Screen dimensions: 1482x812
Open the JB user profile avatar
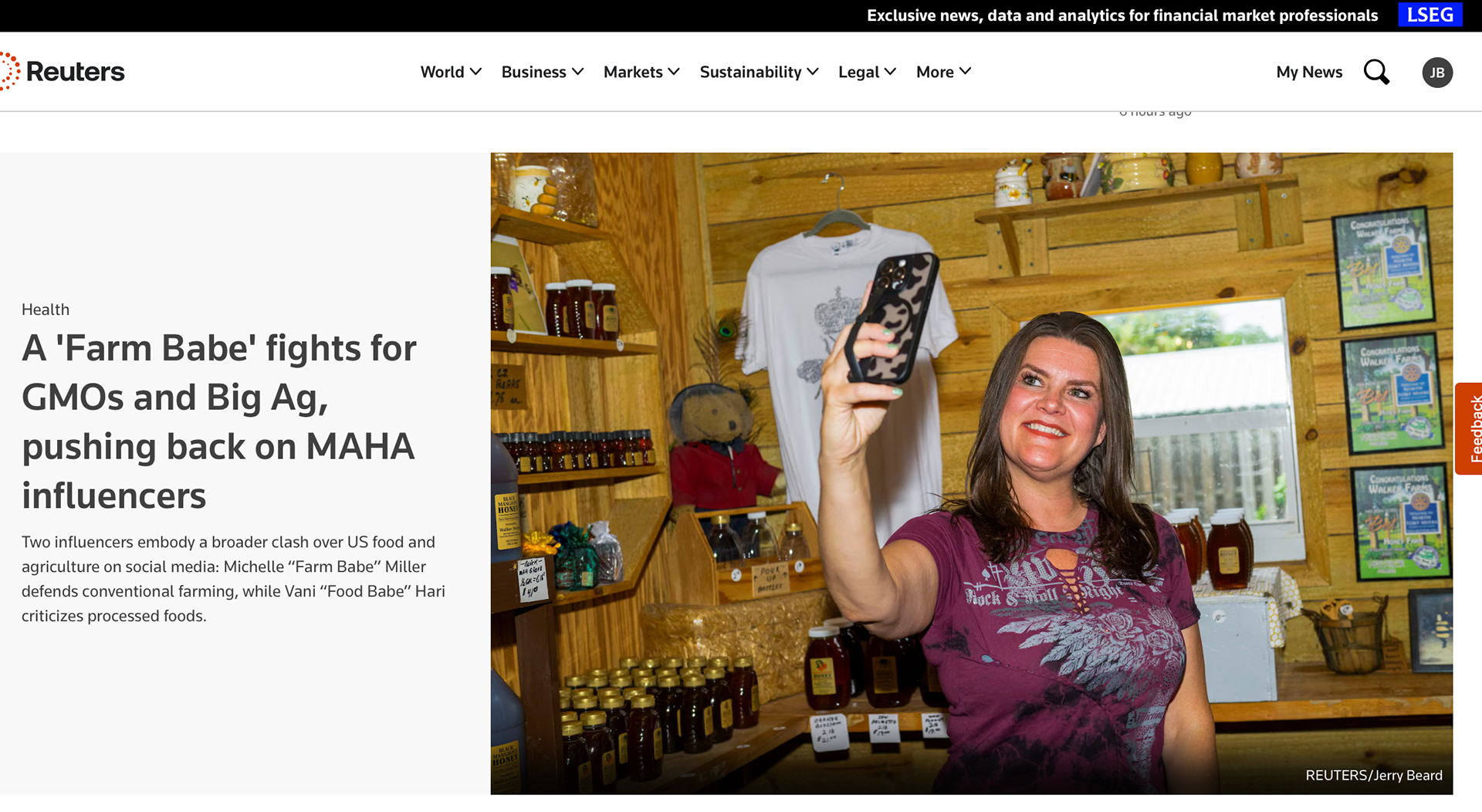coord(1437,73)
